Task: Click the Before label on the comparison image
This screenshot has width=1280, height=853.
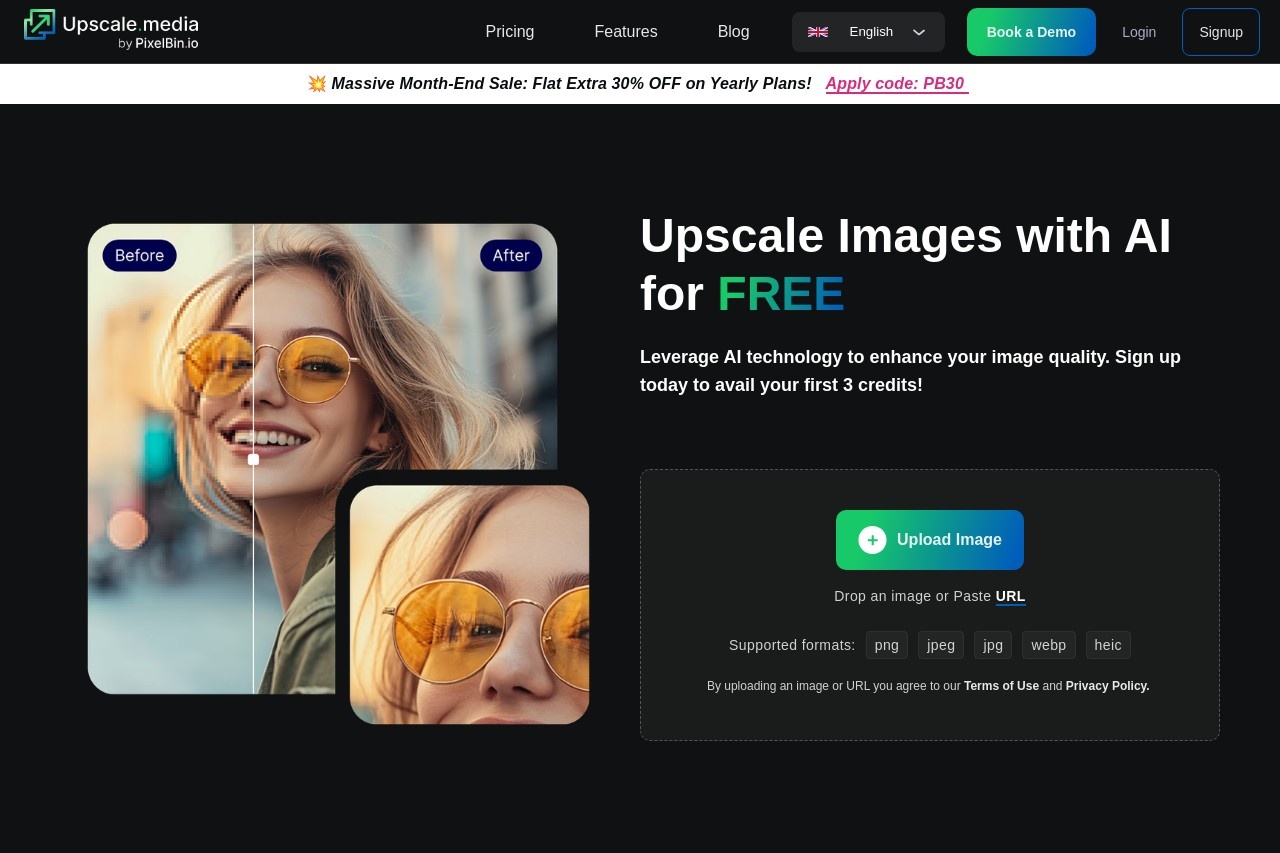Action: tap(139, 255)
